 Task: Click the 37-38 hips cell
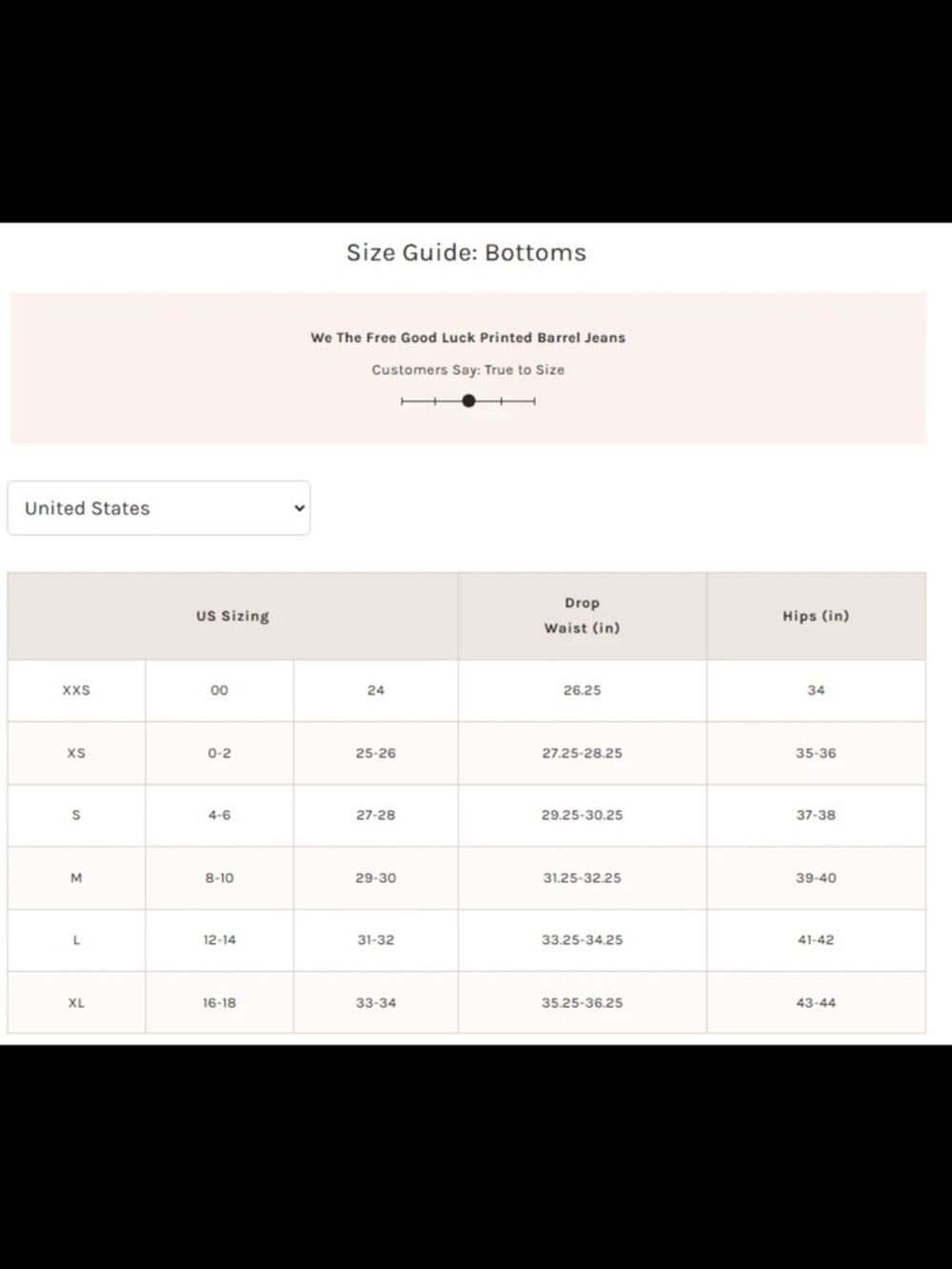(x=816, y=815)
